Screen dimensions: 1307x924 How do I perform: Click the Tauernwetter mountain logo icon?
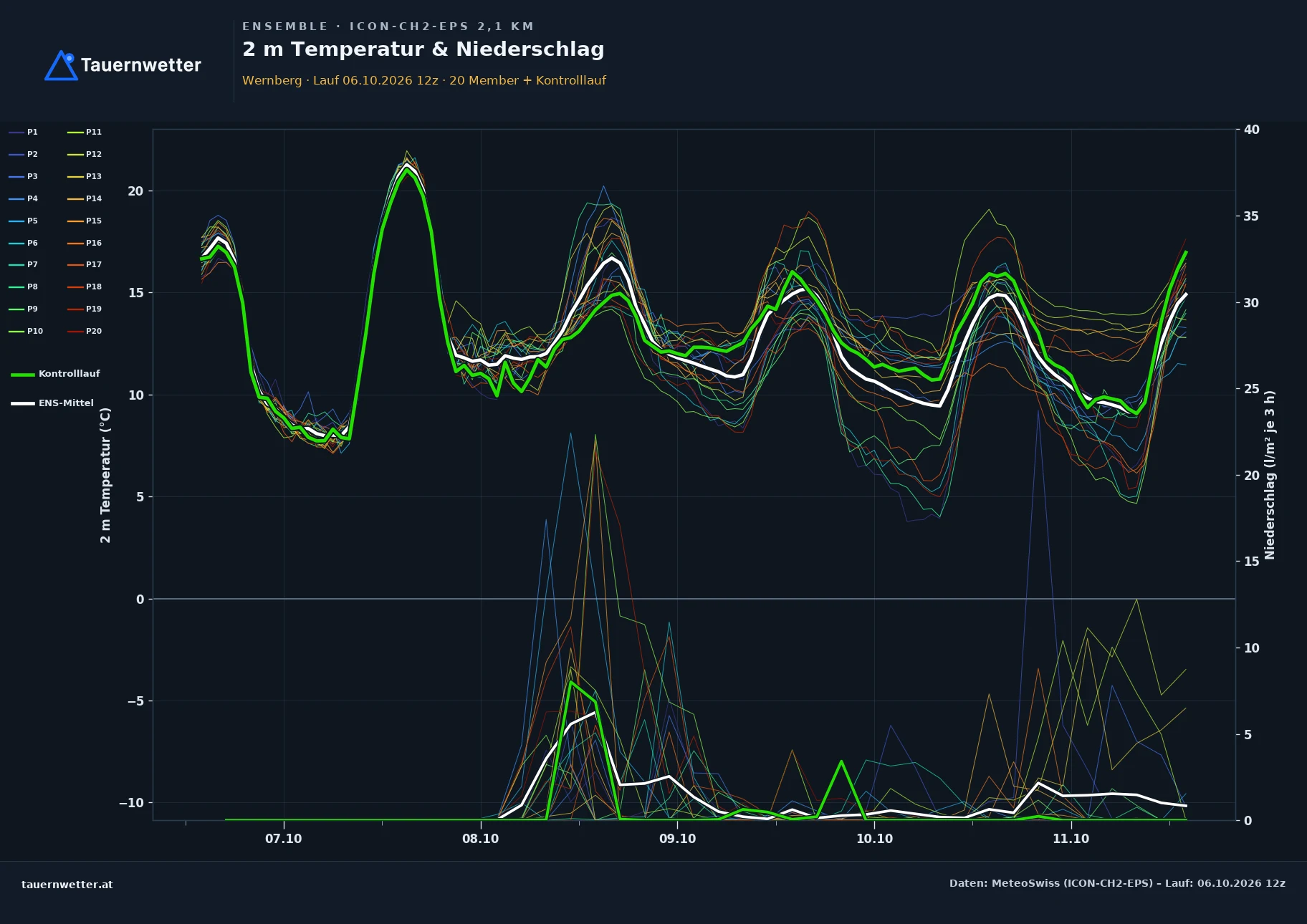pyautogui.click(x=61, y=65)
